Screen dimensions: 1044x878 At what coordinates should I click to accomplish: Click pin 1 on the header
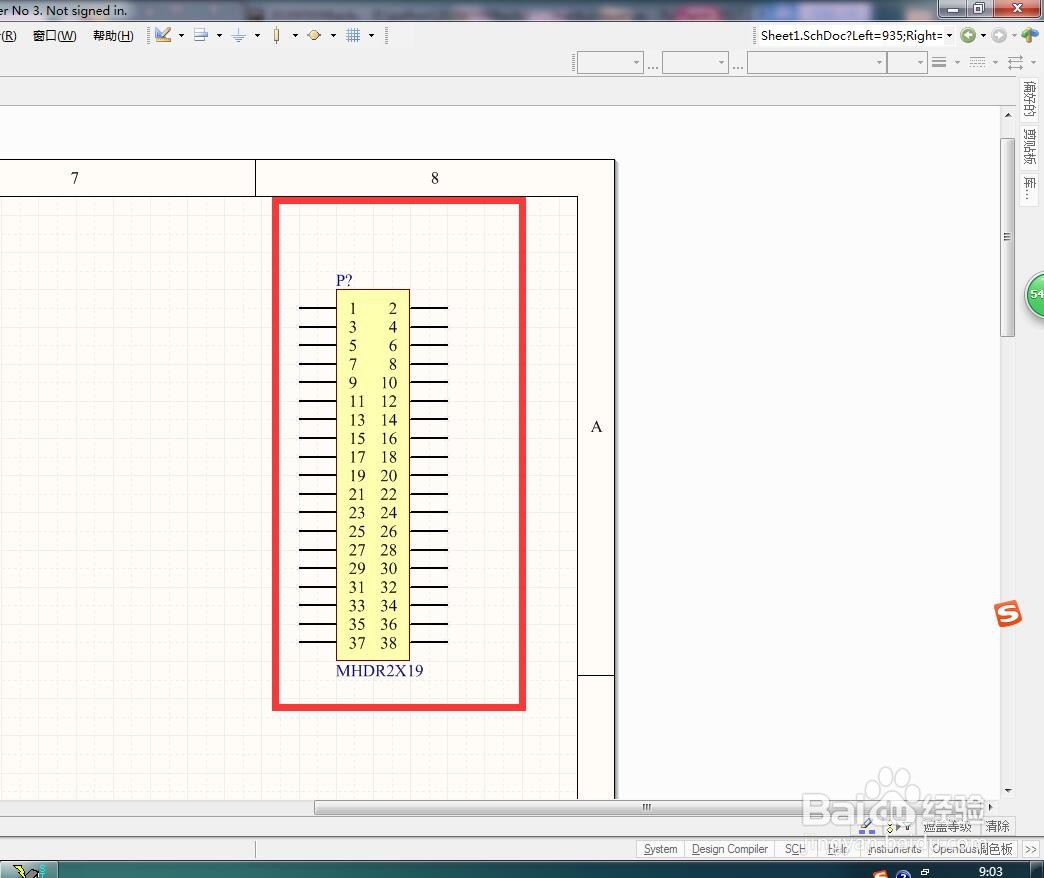[318, 308]
